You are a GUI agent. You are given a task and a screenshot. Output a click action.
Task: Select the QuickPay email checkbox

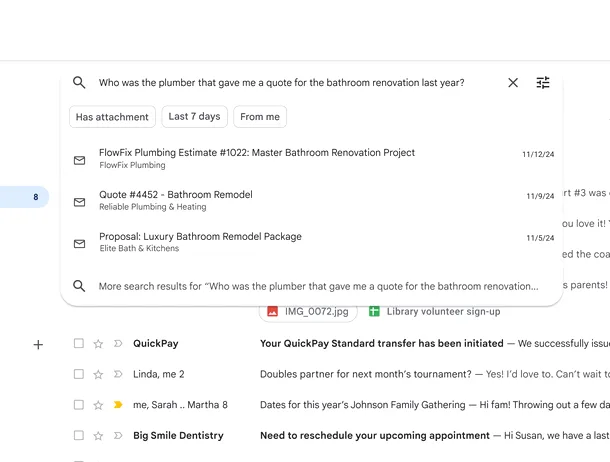(x=79, y=343)
